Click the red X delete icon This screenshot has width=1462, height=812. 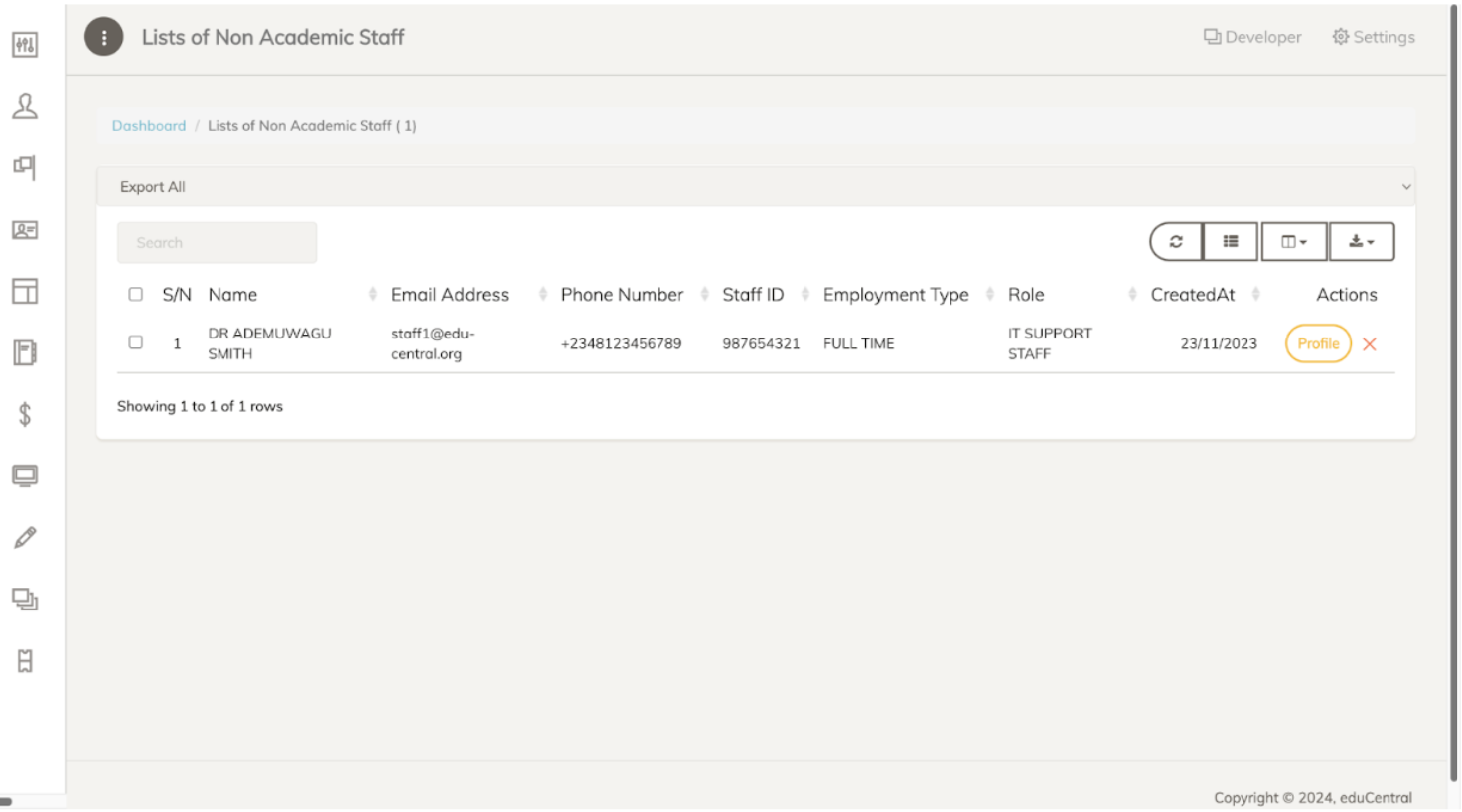coord(1370,344)
